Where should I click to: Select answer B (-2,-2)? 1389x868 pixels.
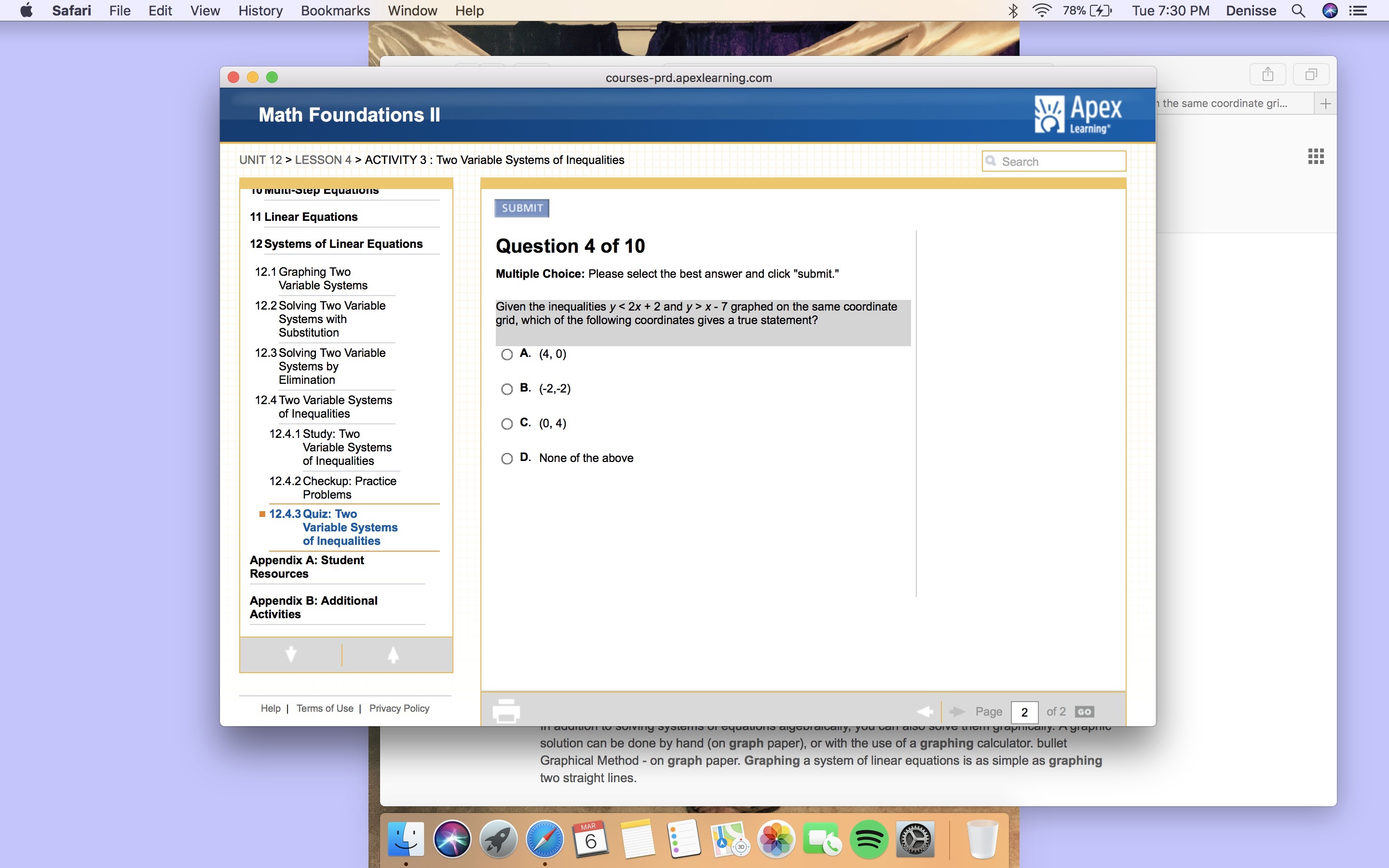coord(507,389)
